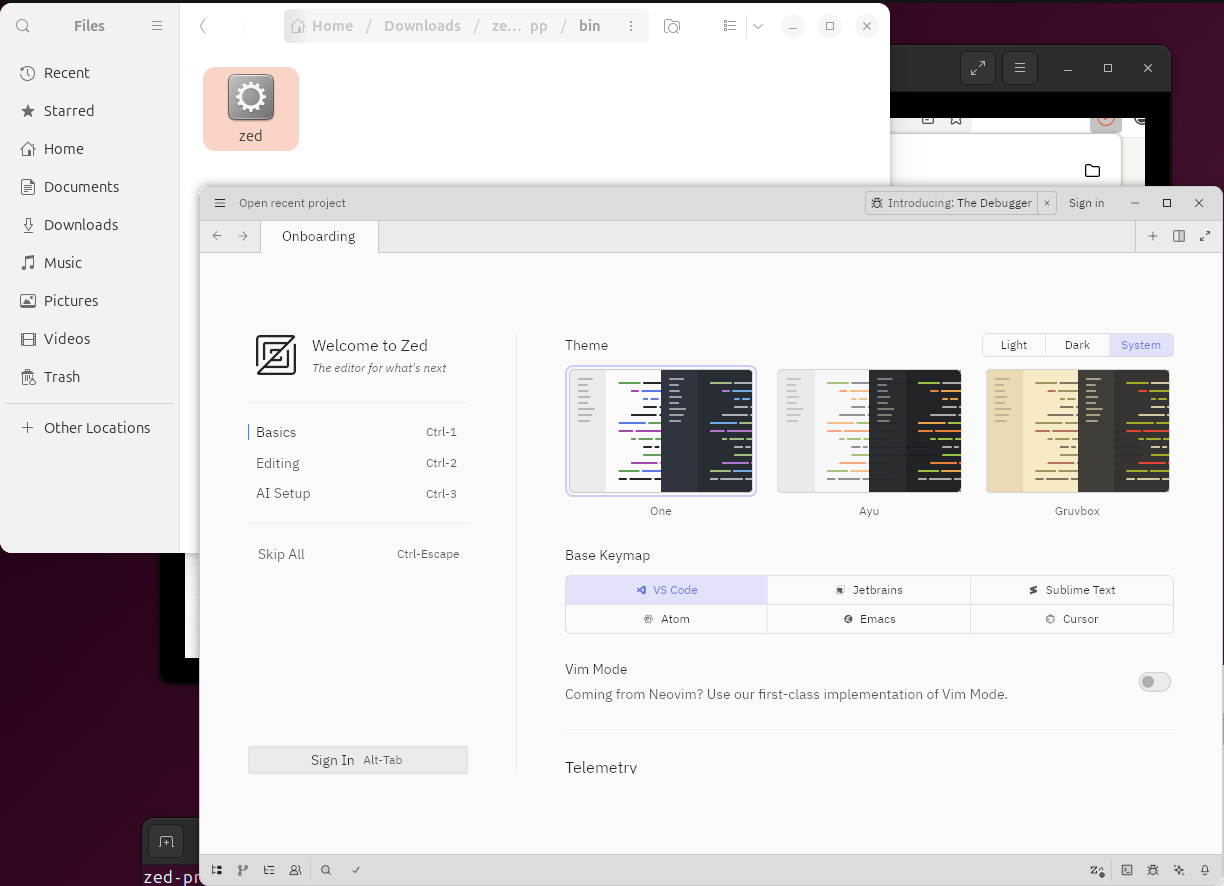Dismiss the Introducing: The Debugger banner
The image size is (1224, 886).
1047,203
